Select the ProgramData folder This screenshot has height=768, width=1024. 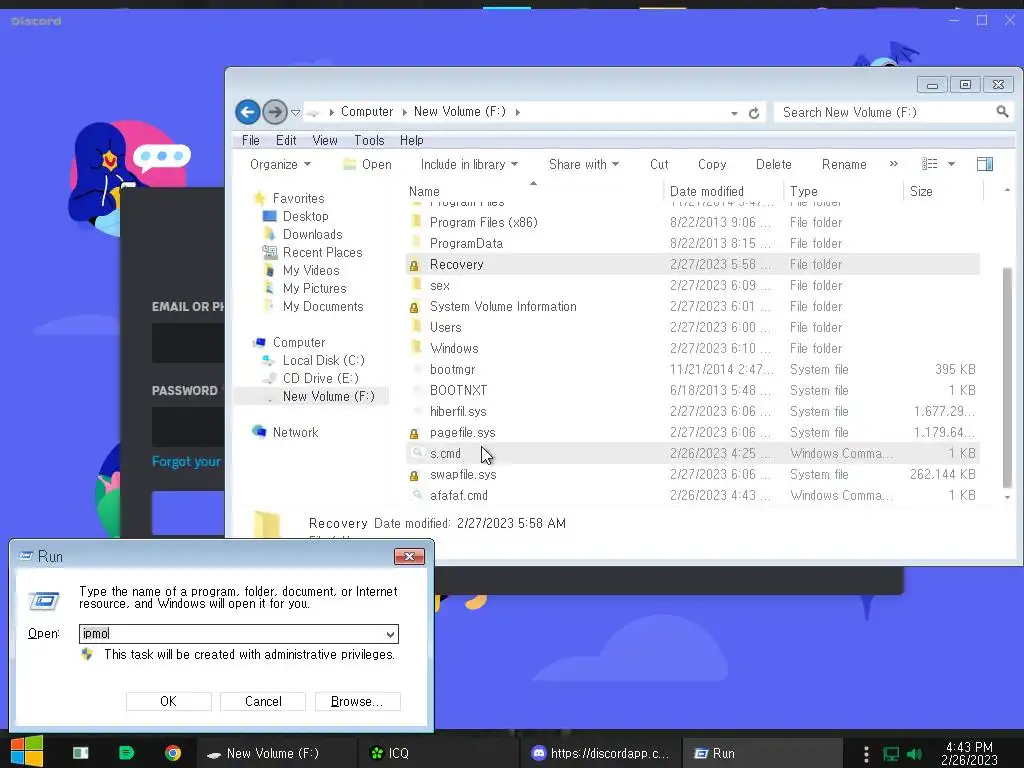tap(692, 244)
